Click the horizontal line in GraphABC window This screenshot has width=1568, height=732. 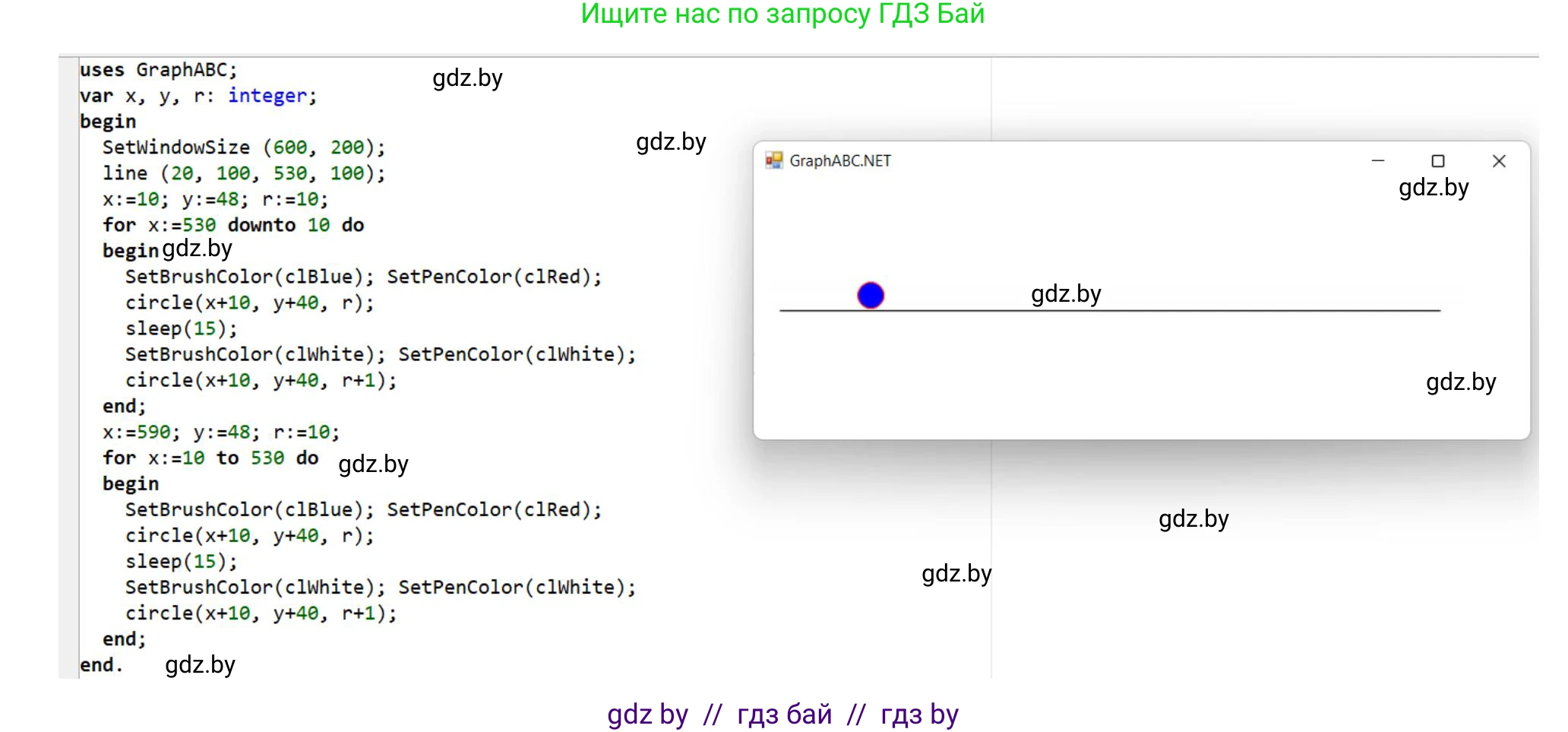1216,310
